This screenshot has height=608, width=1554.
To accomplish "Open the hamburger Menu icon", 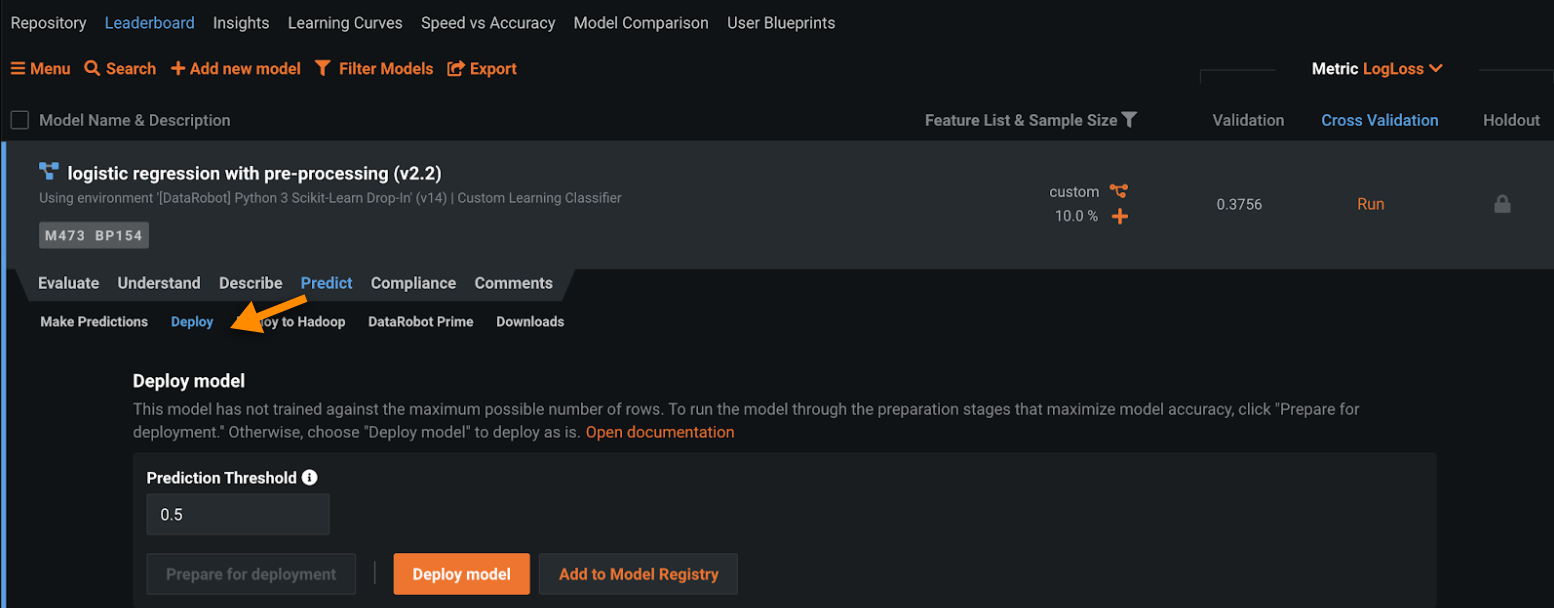I will pos(18,69).
